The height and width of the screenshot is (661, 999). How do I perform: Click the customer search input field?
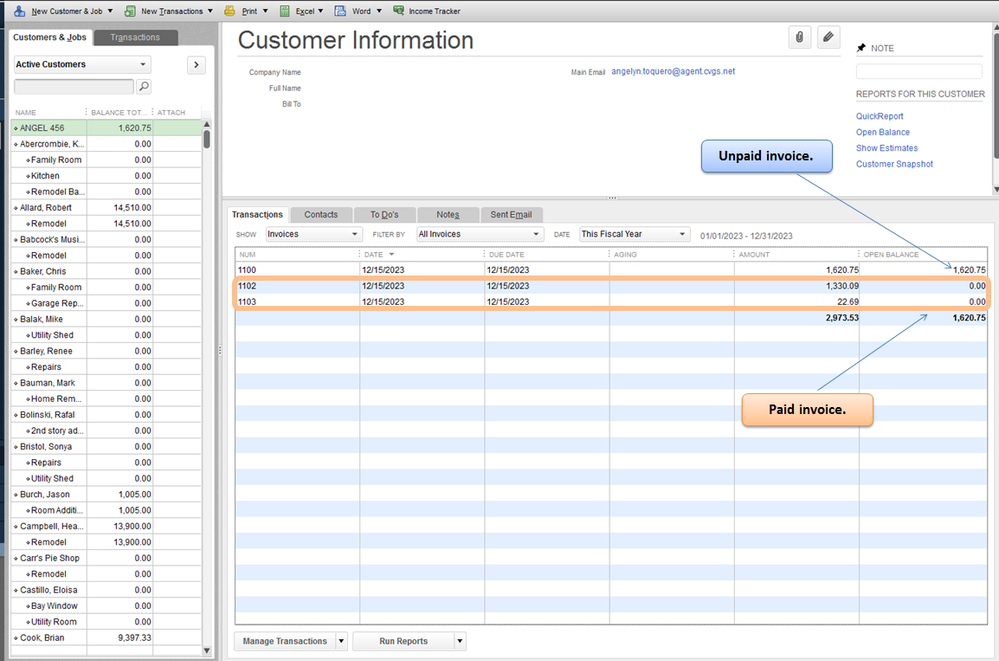[x=74, y=86]
